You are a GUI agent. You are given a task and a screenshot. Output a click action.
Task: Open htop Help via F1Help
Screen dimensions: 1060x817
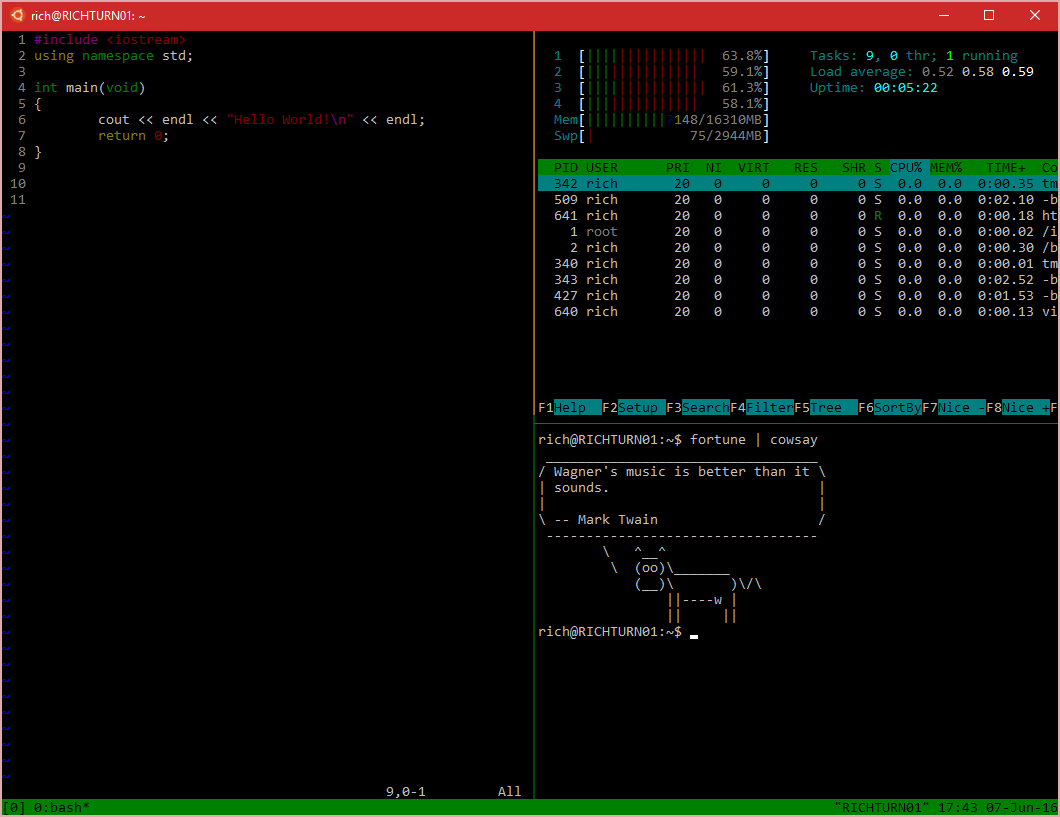[571, 407]
